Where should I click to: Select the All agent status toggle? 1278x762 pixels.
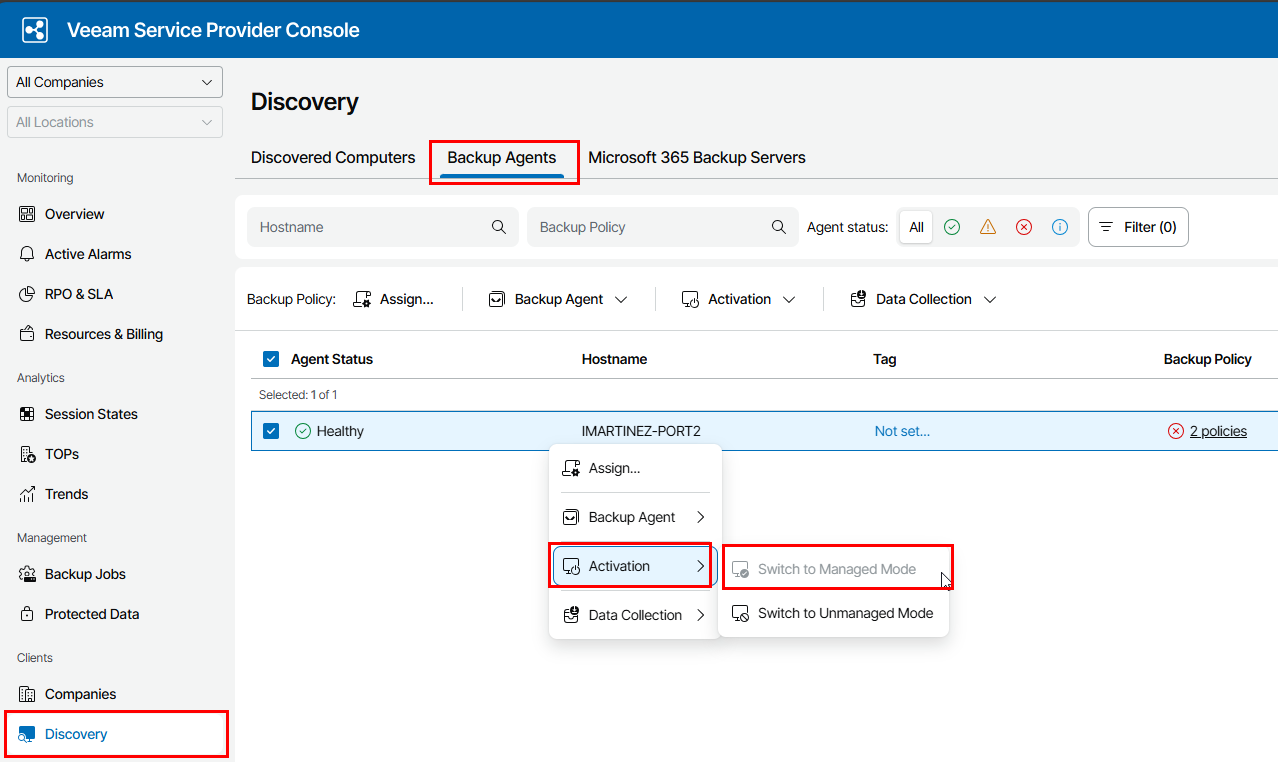pyautogui.click(x=916, y=227)
